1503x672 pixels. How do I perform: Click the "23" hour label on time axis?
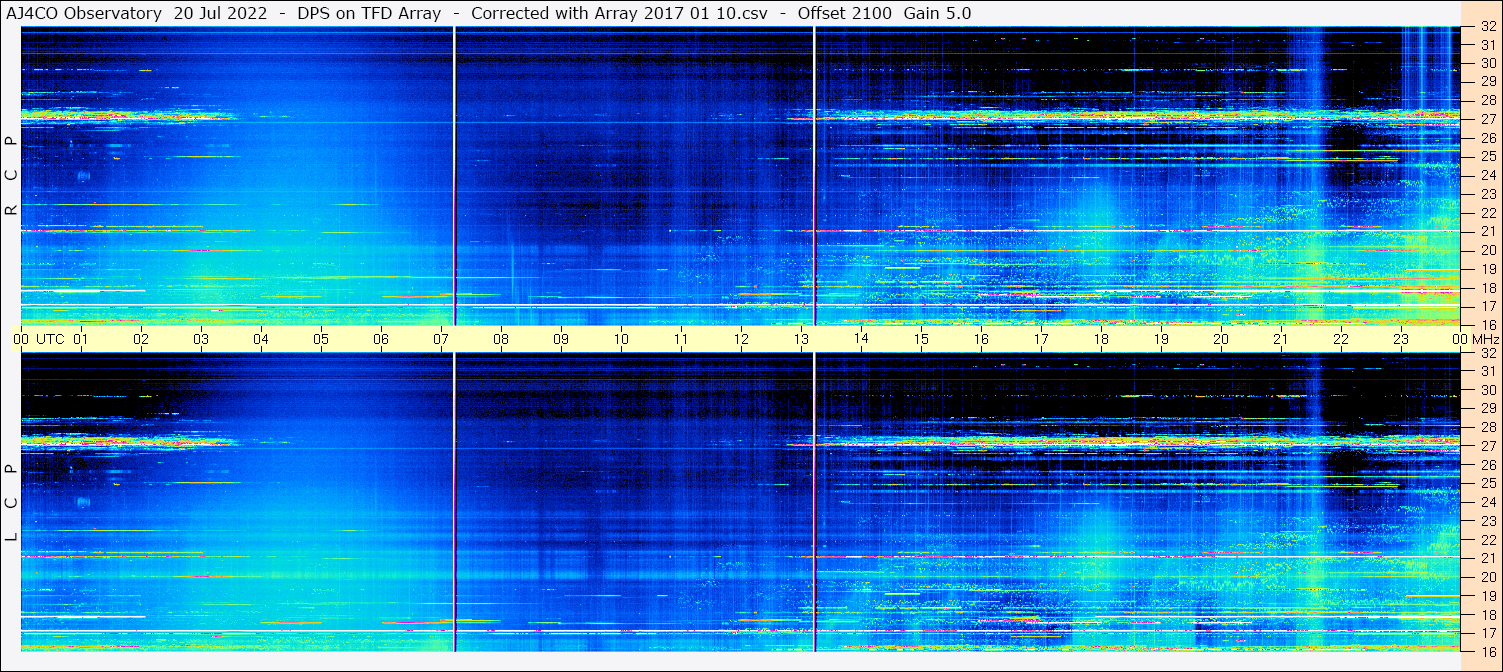[1401, 339]
